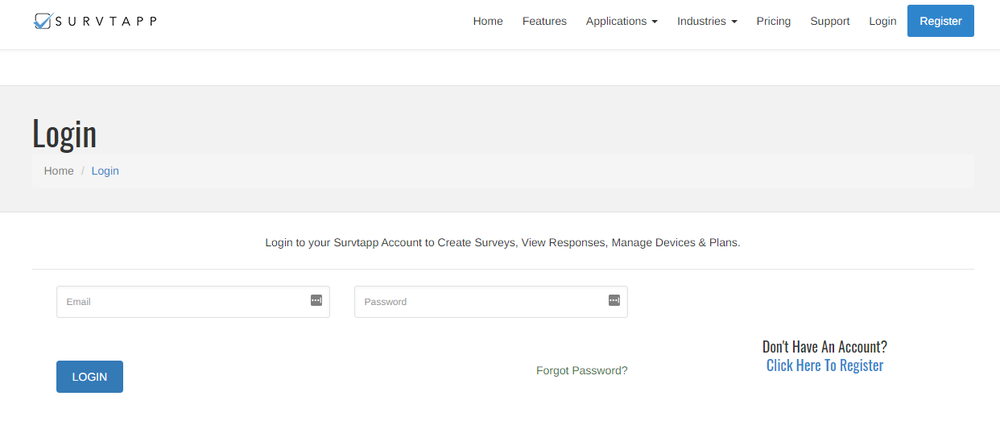Click password manager icon in Email field

316,300
